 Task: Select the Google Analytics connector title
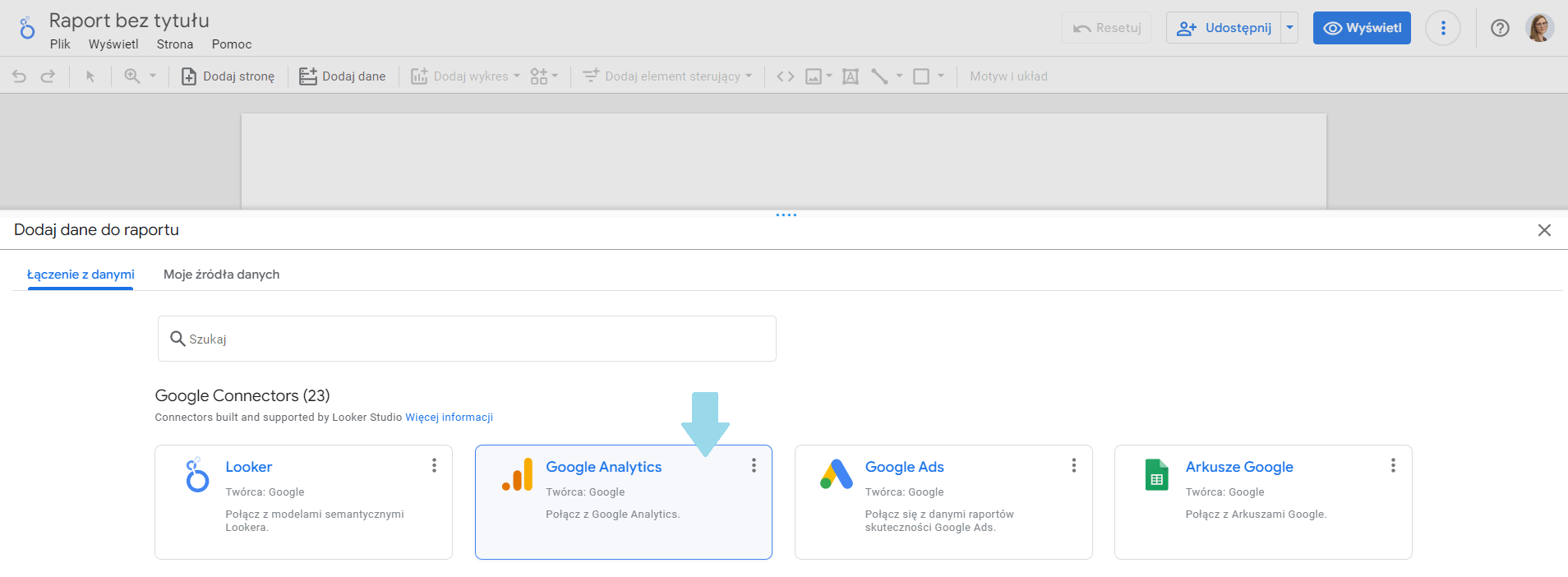[603, 467]
